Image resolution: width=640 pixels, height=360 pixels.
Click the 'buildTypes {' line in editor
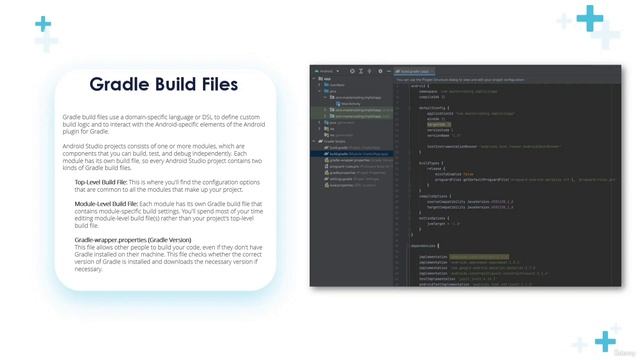click(x=431, y=163)
